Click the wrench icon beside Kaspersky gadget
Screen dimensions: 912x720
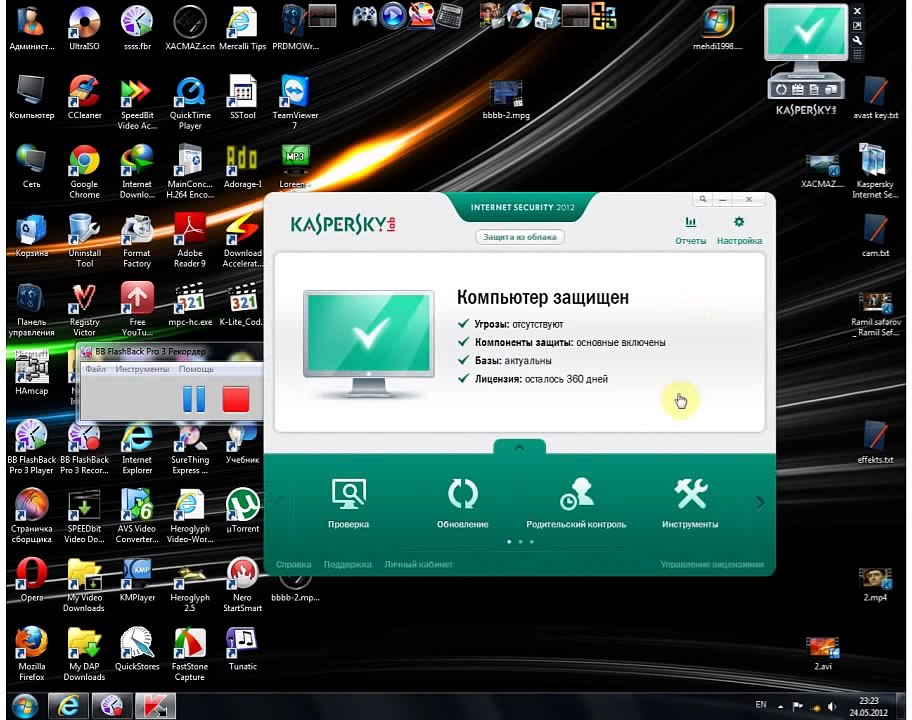857,41
